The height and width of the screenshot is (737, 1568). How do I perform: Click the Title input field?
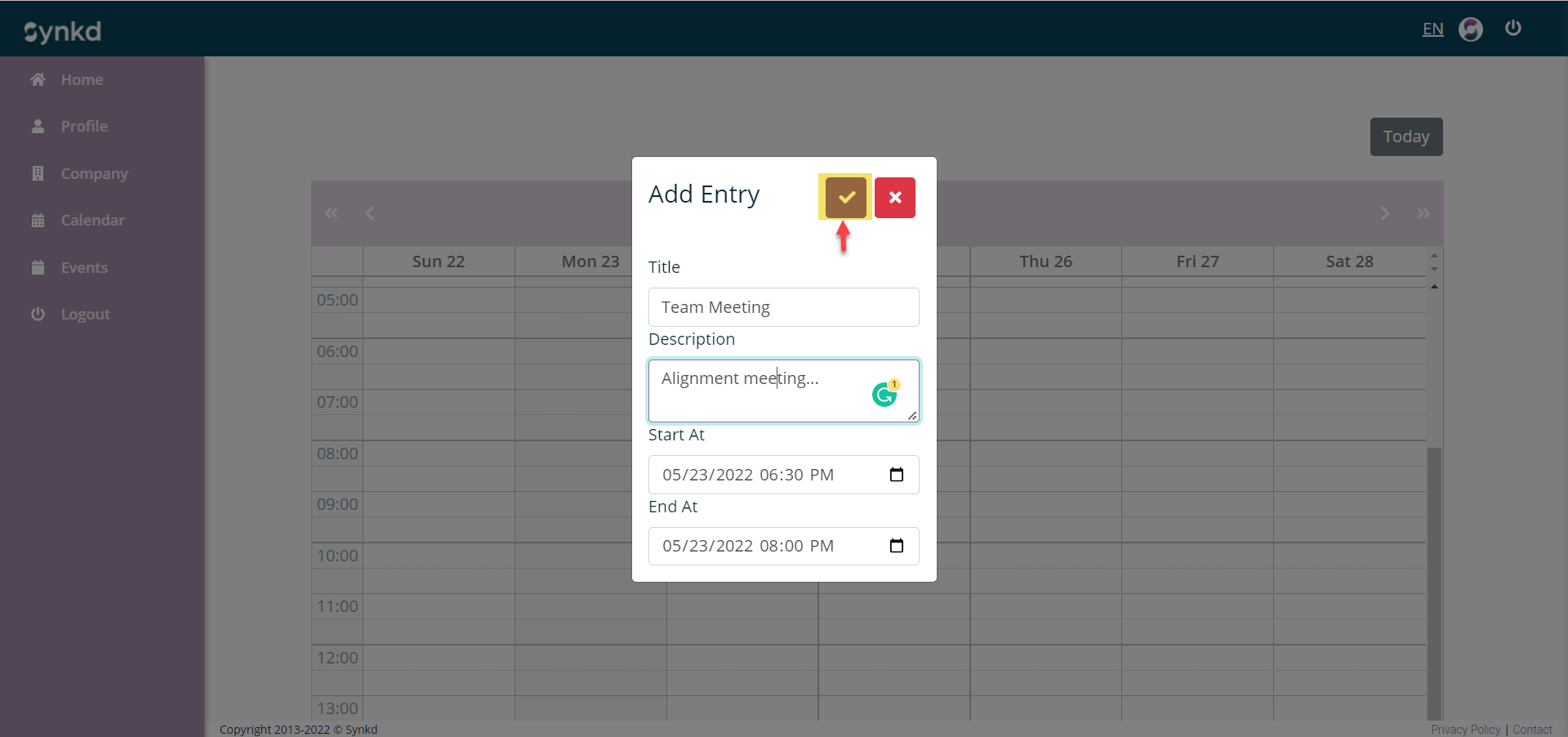tap(783, 307)
